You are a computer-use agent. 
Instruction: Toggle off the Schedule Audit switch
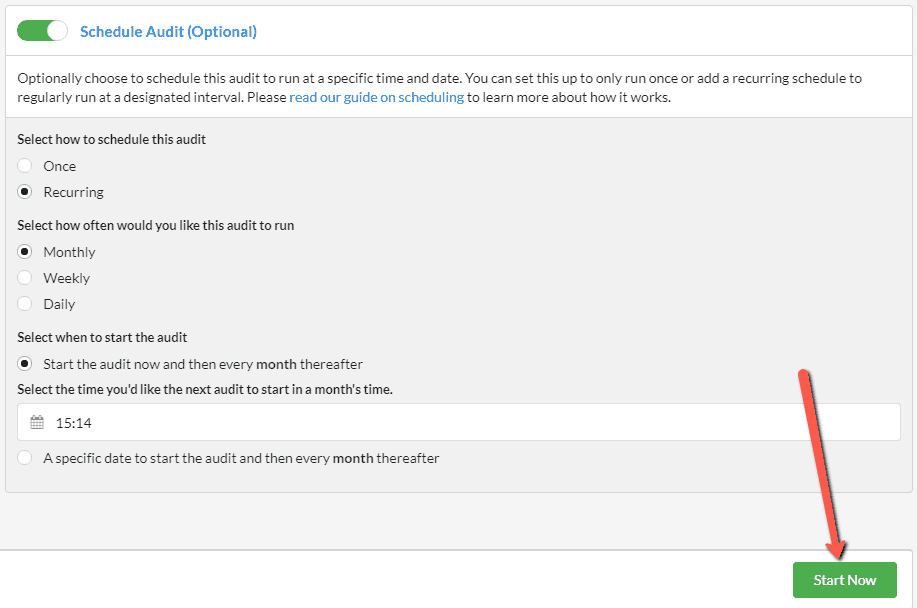[x=42, y=31]
